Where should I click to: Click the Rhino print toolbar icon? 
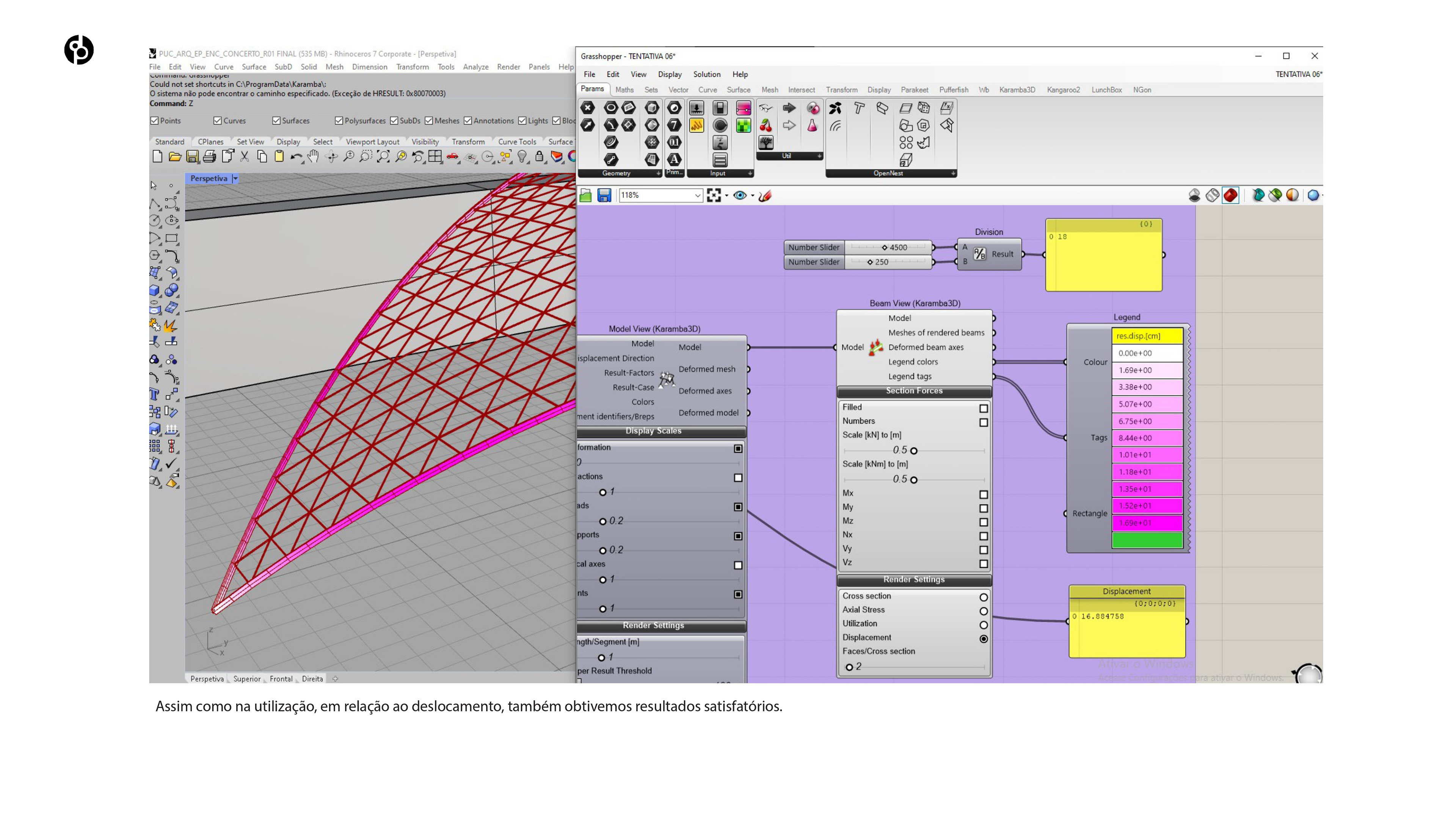(x=210, y=157)
